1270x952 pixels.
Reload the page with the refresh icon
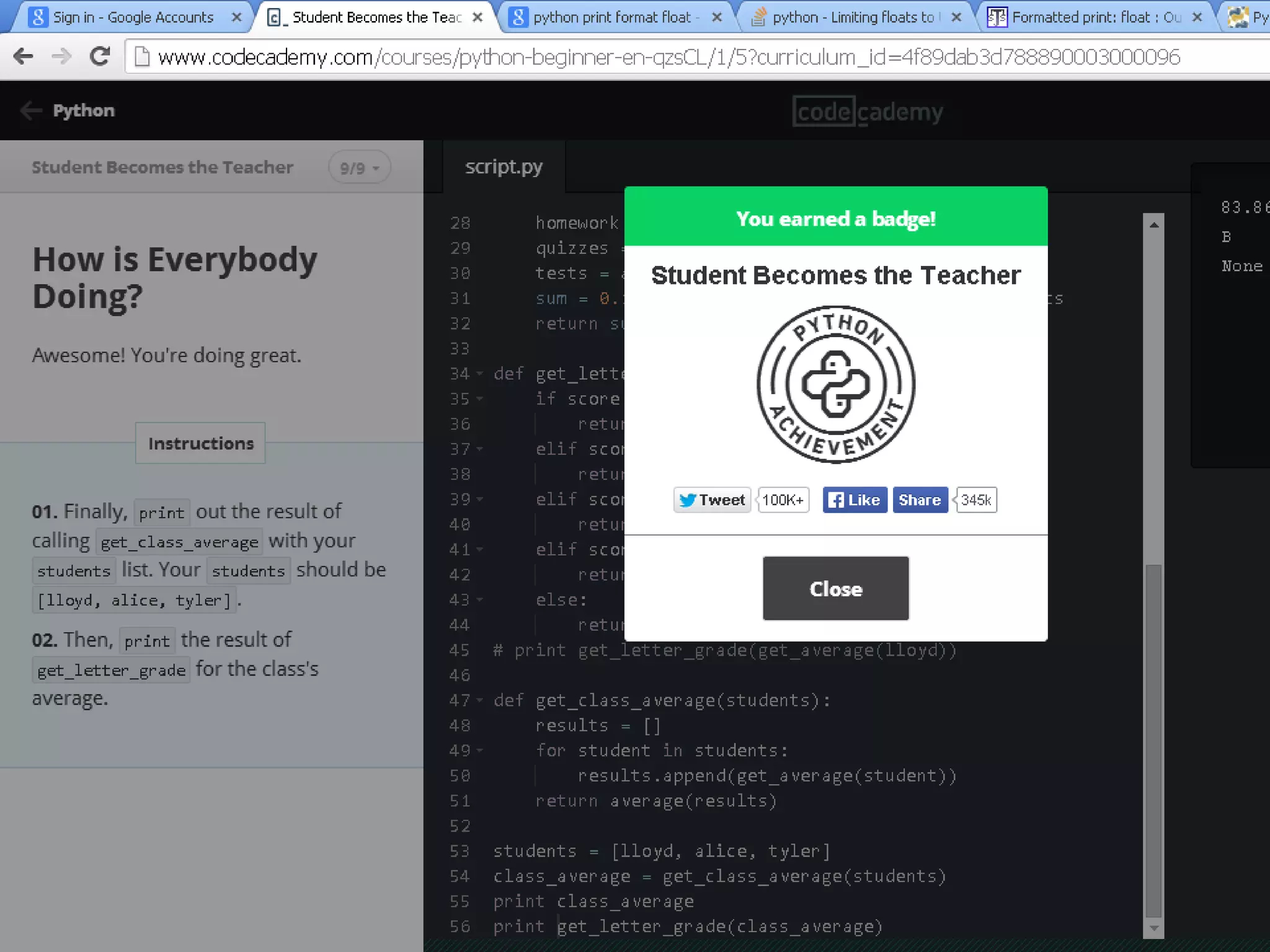click(100, 56)
